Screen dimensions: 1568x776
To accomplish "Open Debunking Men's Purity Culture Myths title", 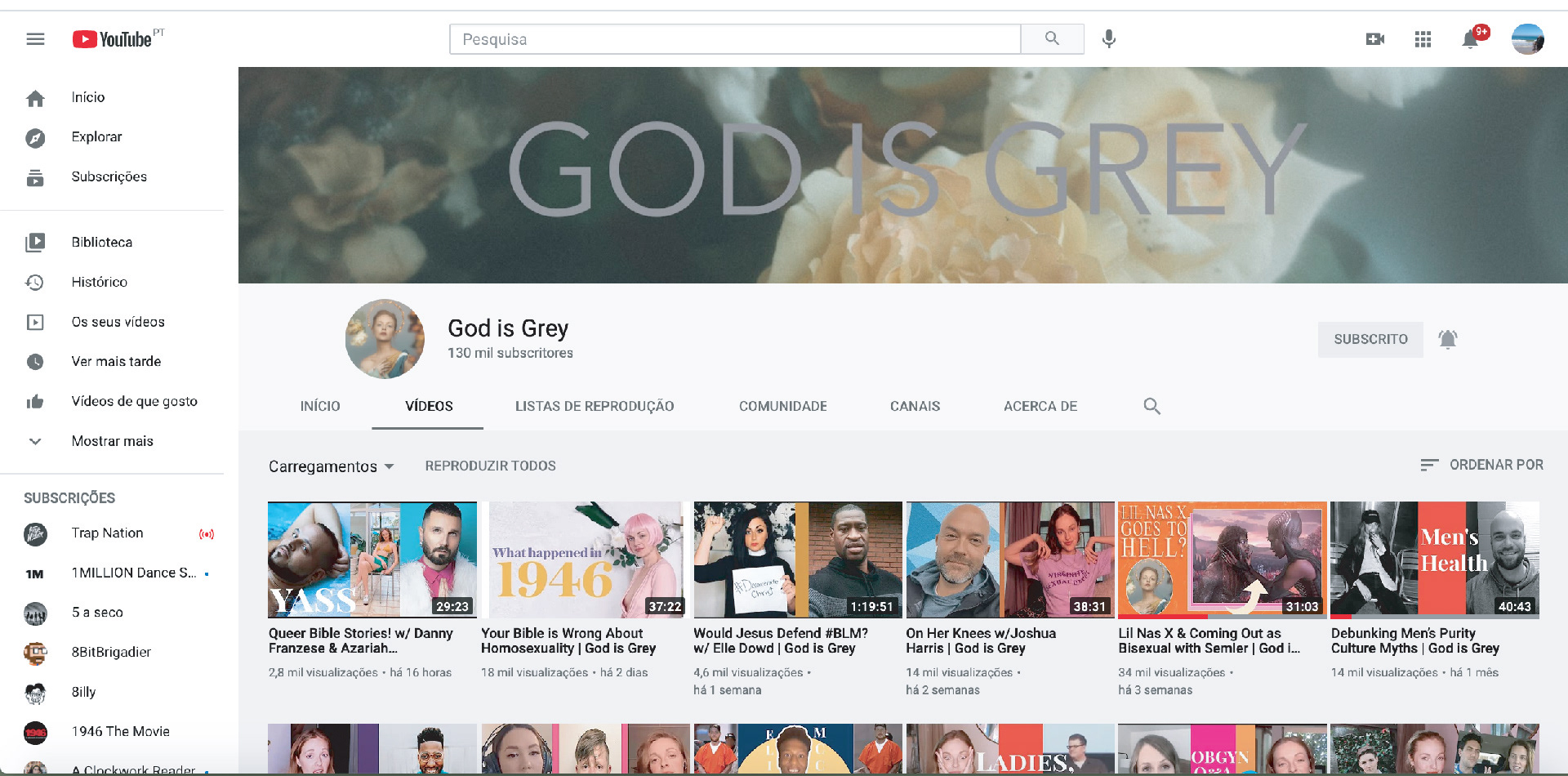I will (x=1415, y=640).
